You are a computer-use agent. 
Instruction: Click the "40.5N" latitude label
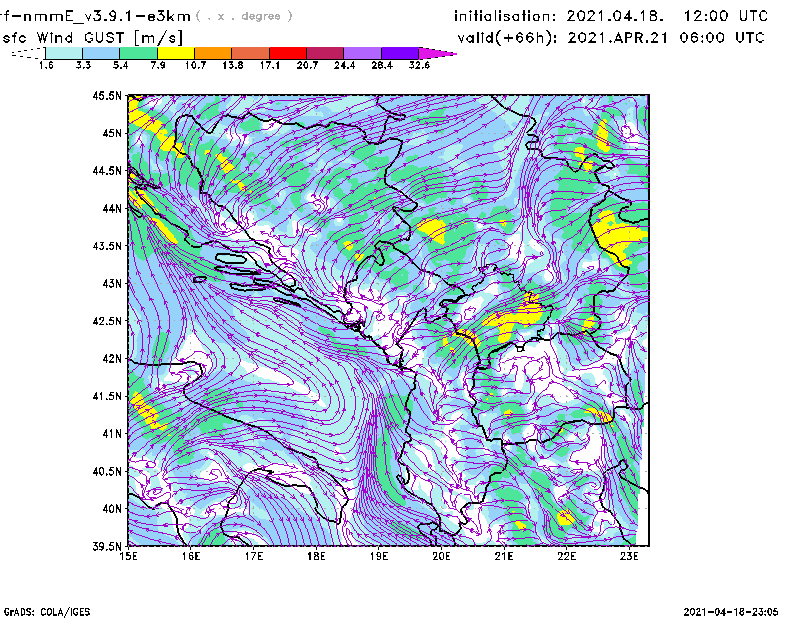(107, 471)
